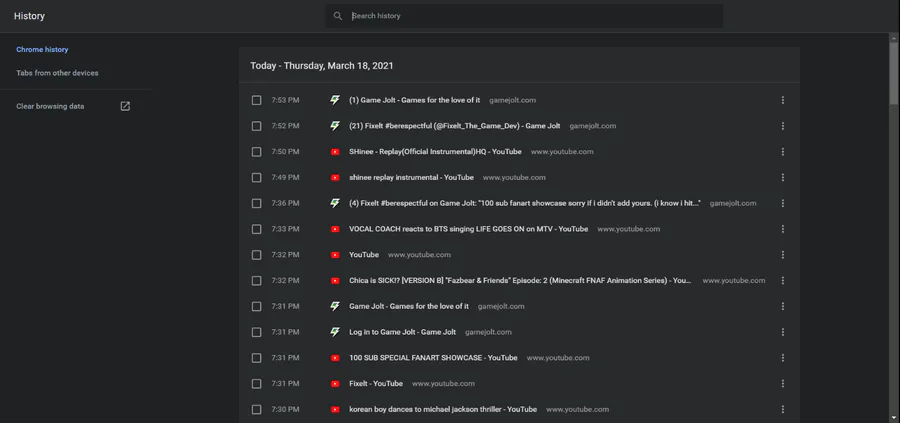Check the 7:36 PM Game Jolt fanart post entry

pyautogui.click(x=257, y=203)
